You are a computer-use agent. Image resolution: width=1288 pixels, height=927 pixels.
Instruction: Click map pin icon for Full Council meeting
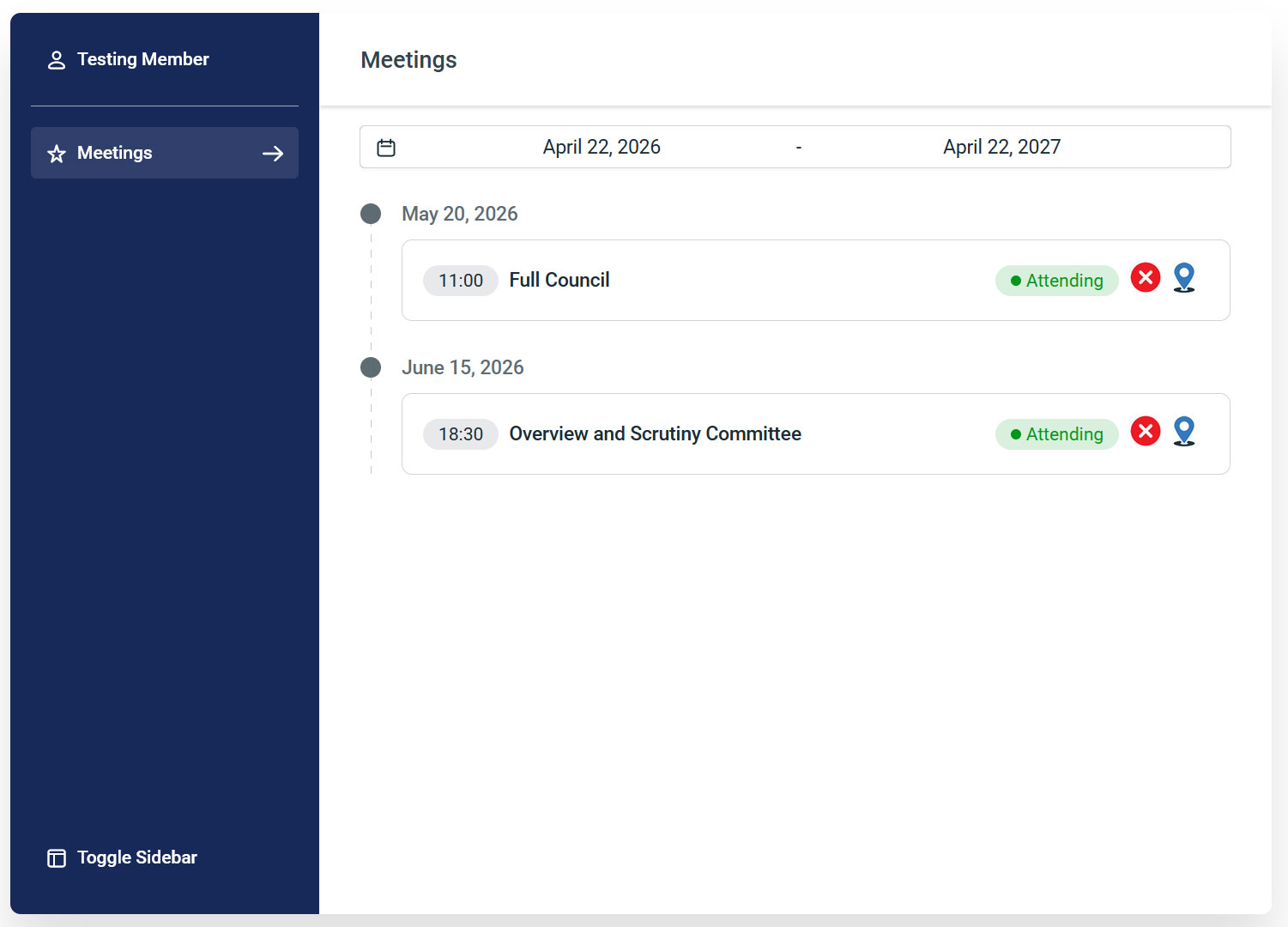pos(1184,278)
